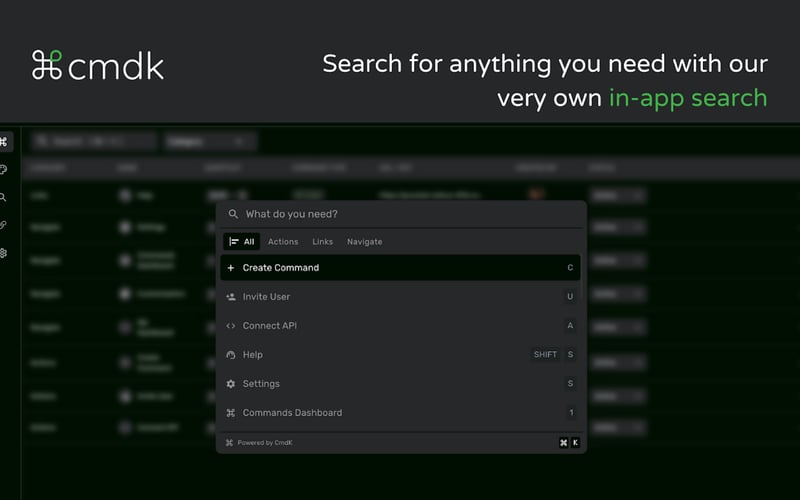Click the U shortcut badge on Invite User
This screenshot has height=500, width=800.
[570, 296]
